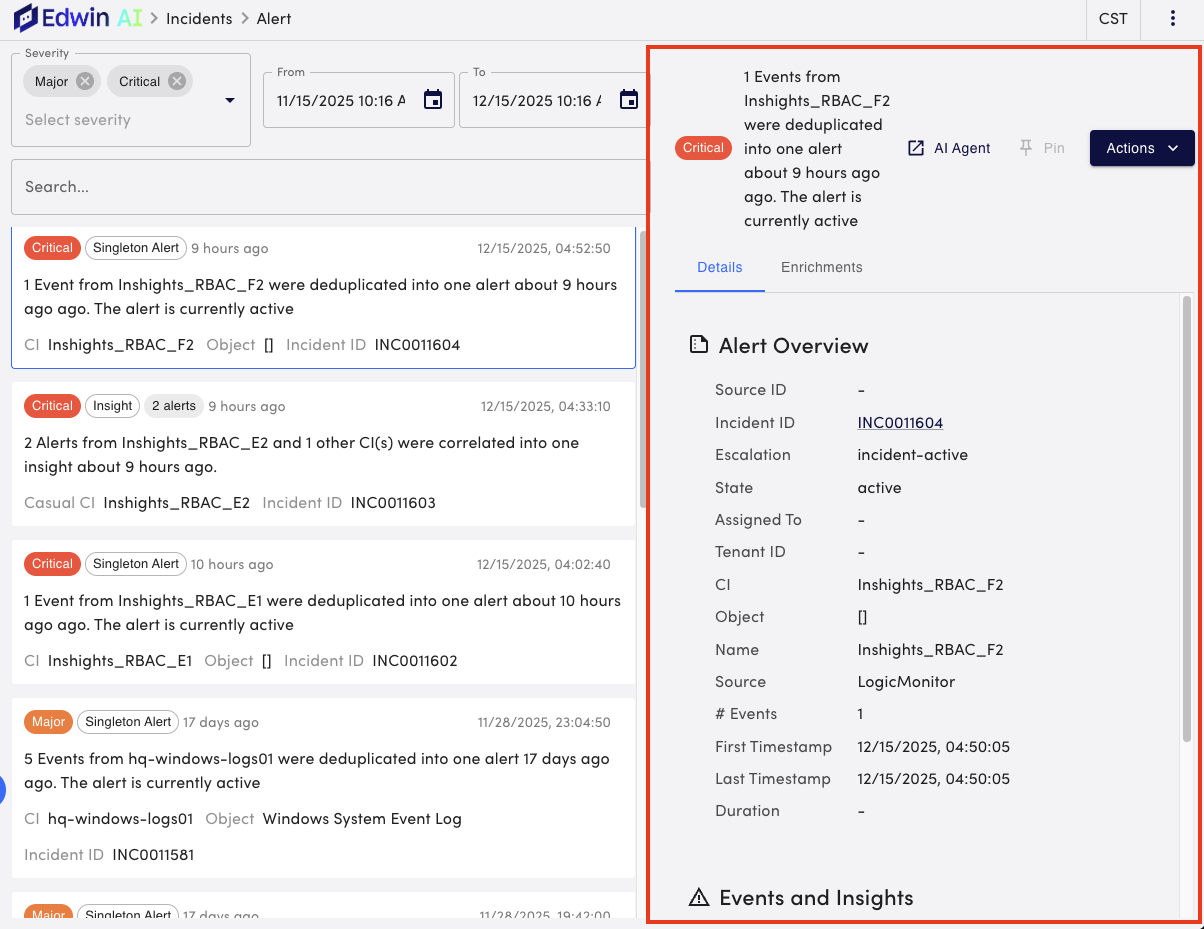Select the Inshights_RBAC_E1 alert card

[323, 612]
